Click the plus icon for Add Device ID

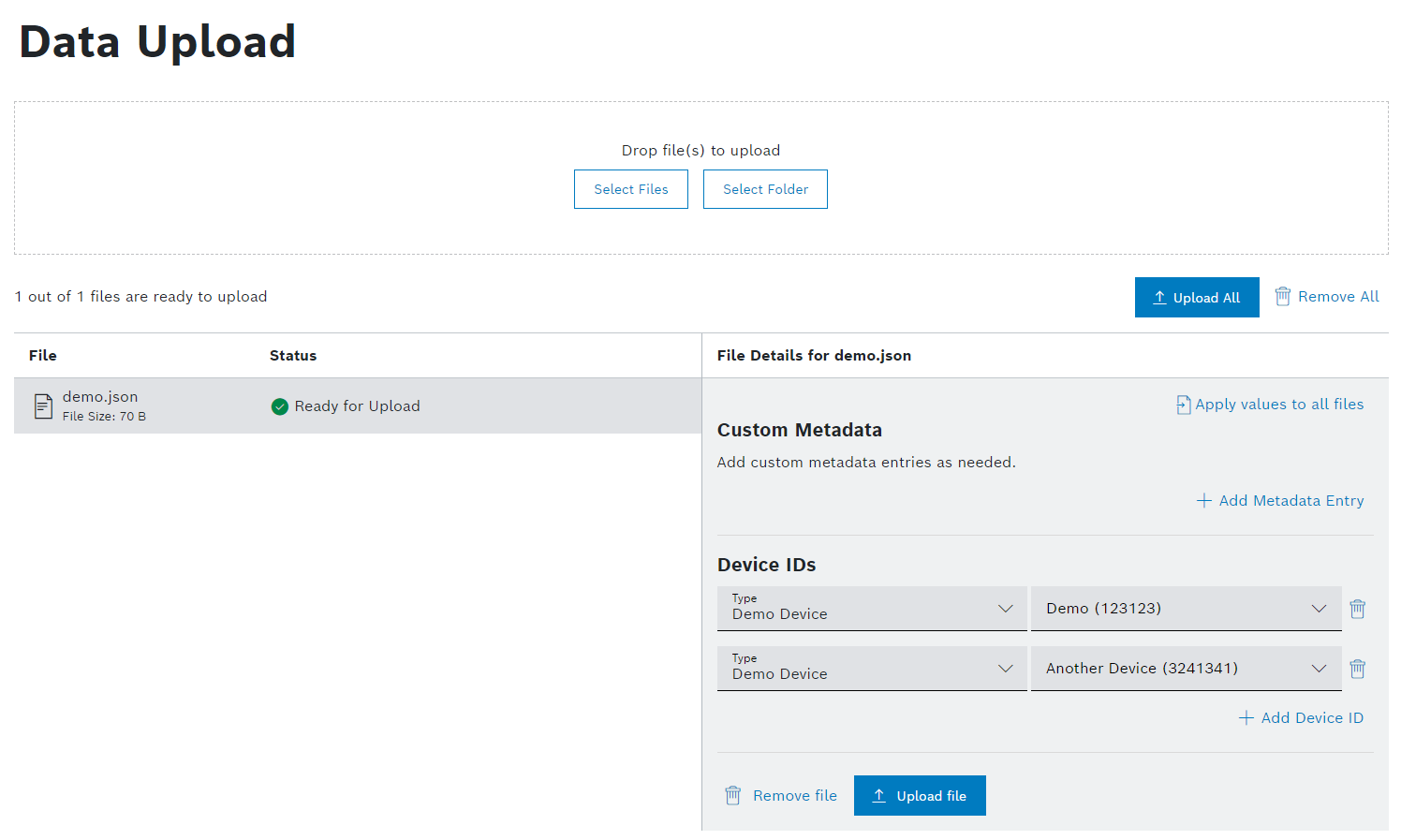[1246, 718]
